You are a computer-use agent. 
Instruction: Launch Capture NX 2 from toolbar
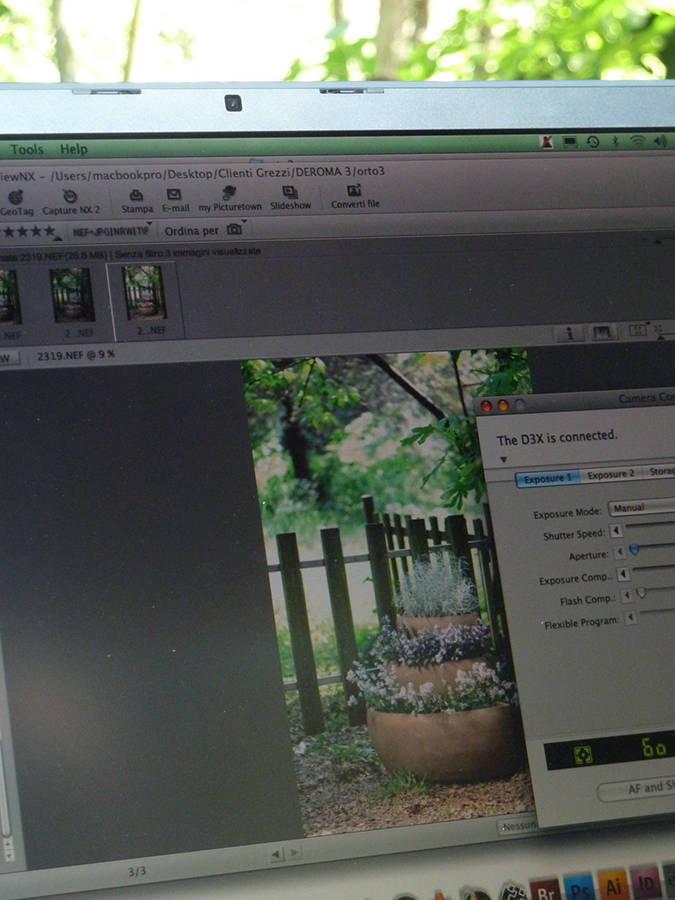click(70, 198)
